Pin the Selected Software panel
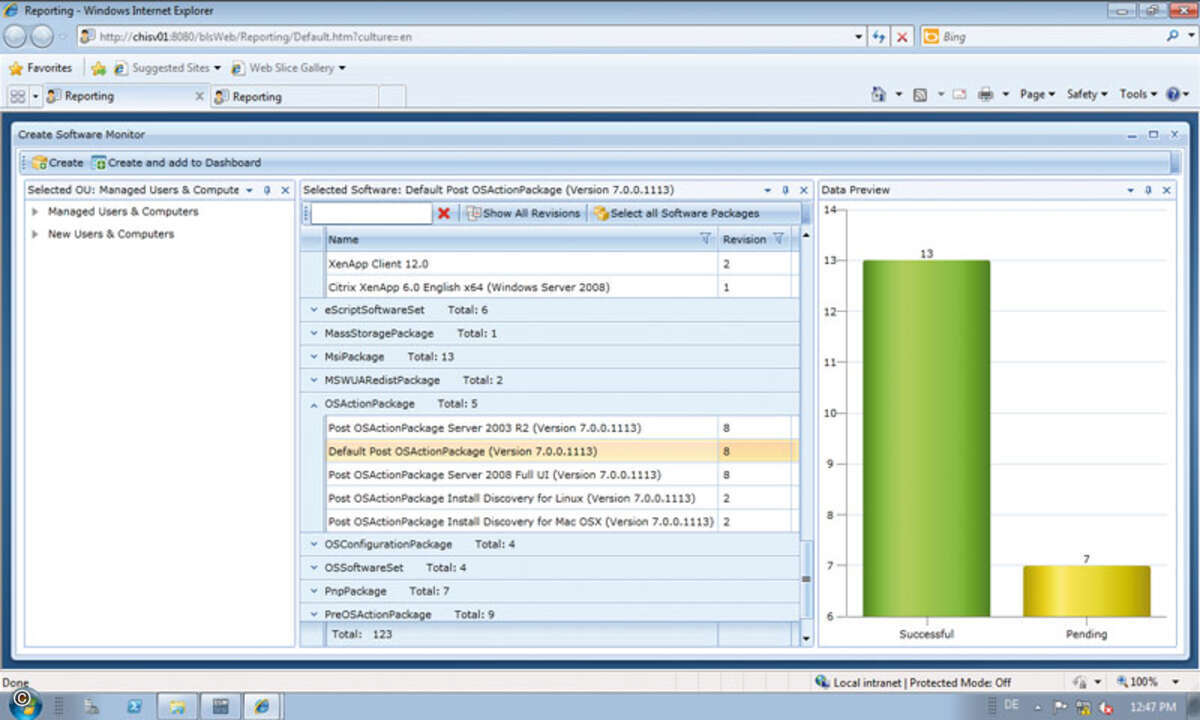Viewport: 1200px width, 720px height. pos(785,190)
